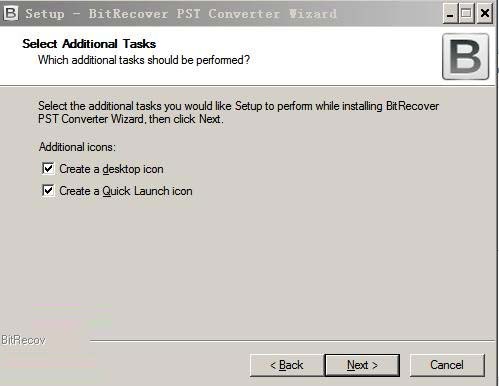Cancel the installation
The height and width of the screenshot is (386, 499).
pos(447,365)
